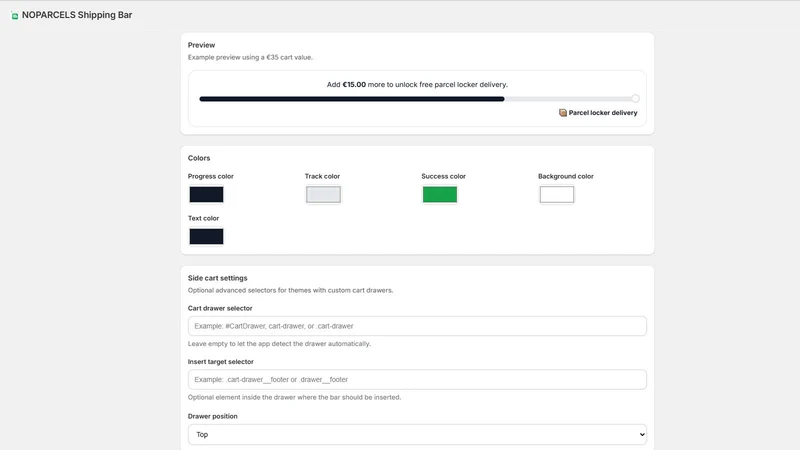Image resolution: width=800 pixels, height=450 pixels.
Task: Open the Drawer position dropdown showing Top
Action: pyautogui.click(x=417, y=435)
